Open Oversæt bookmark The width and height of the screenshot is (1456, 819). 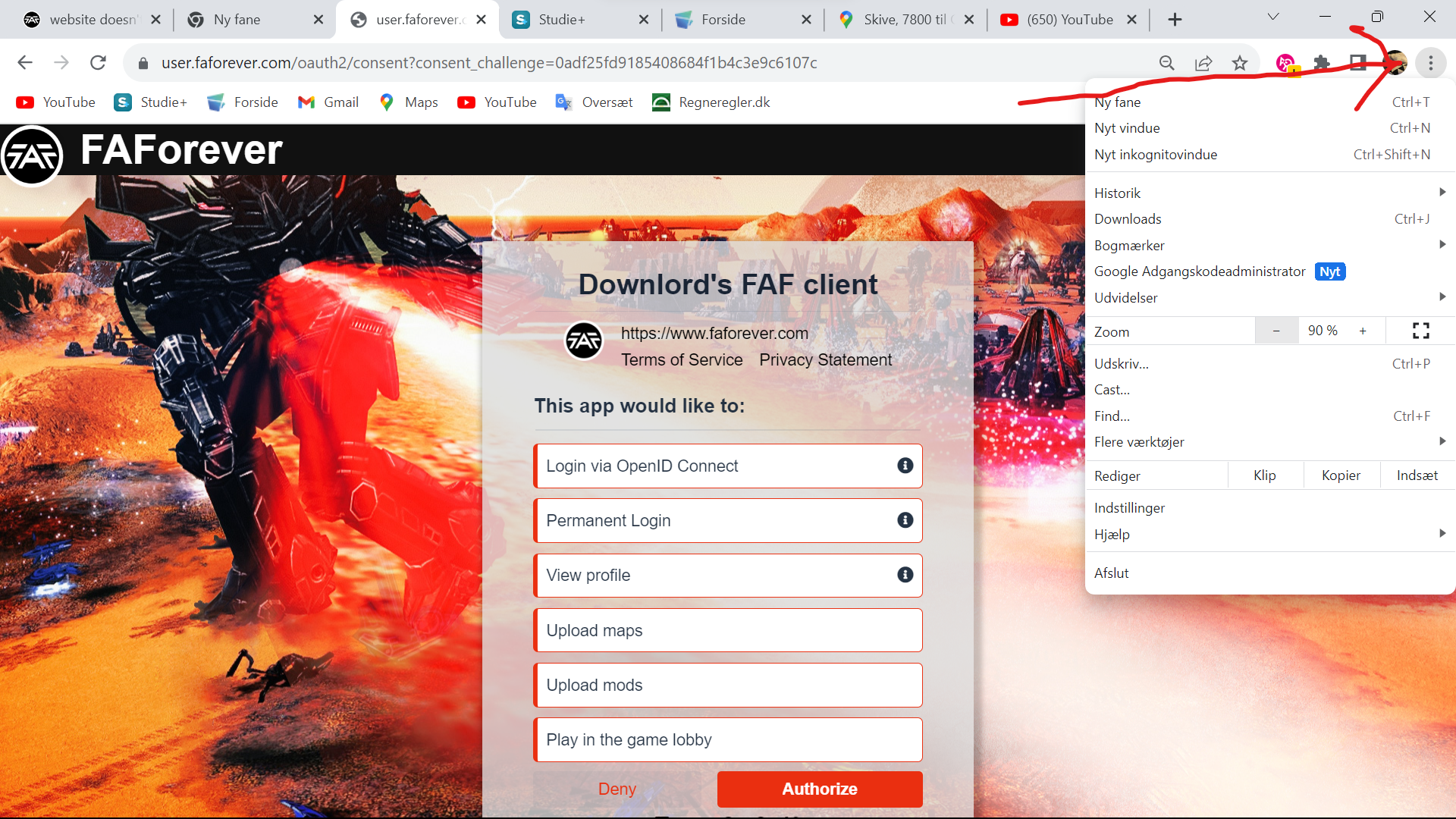point(595,102)
